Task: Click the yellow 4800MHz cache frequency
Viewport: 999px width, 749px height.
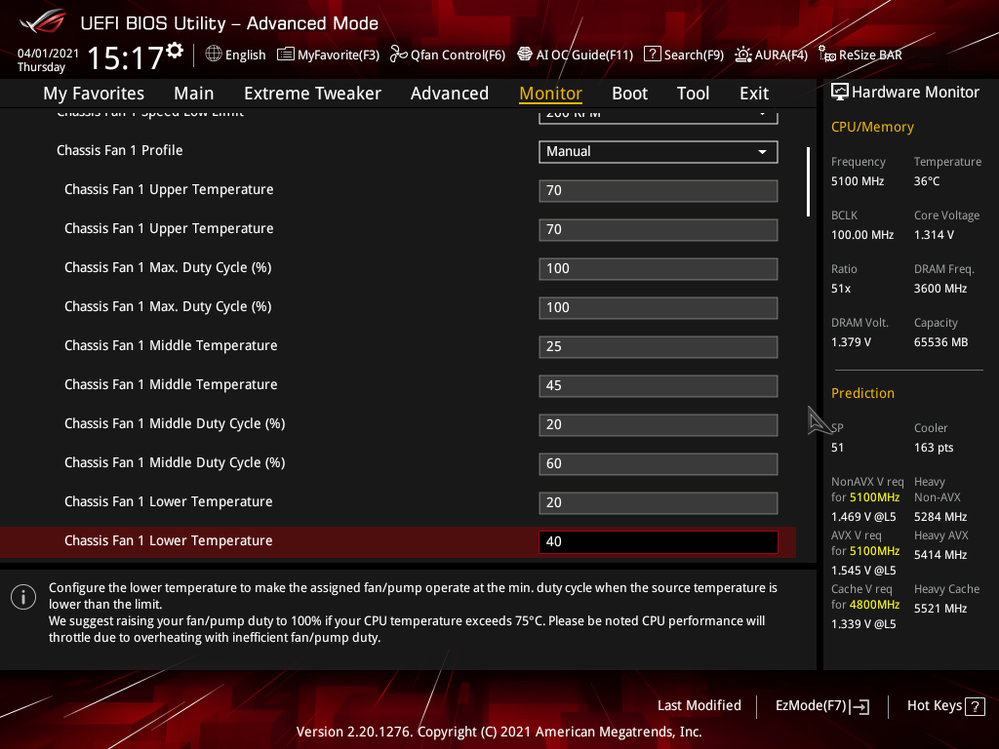Action: tap(874, 604)
